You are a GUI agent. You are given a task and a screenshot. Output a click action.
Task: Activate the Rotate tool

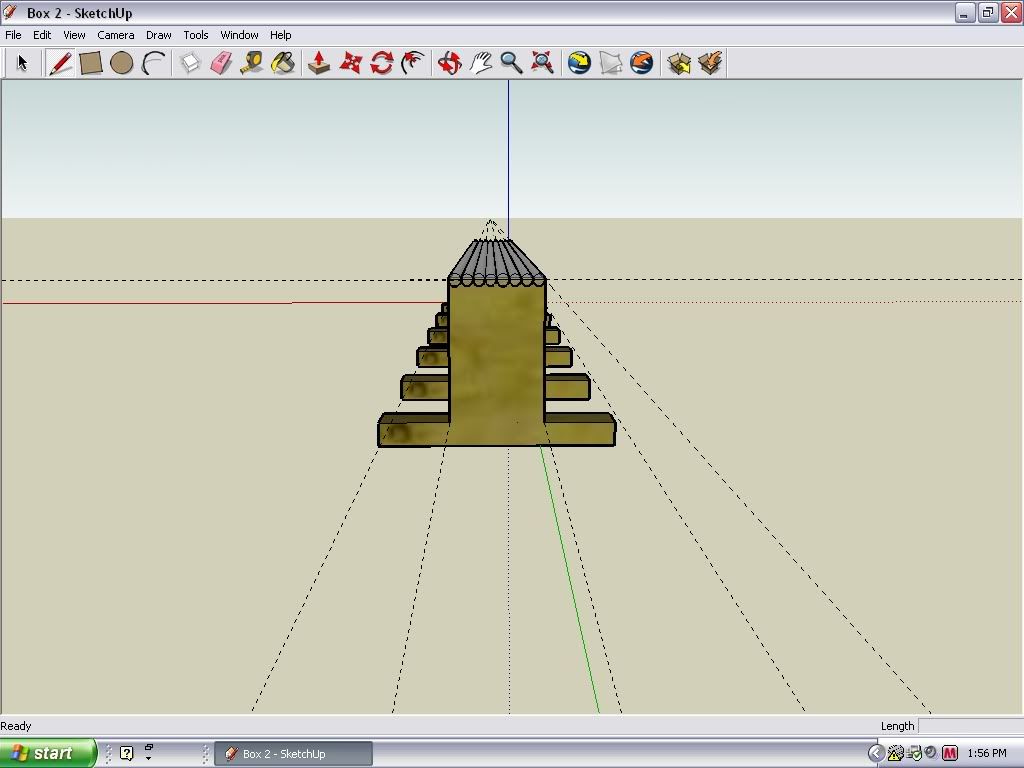coord(381,63)
